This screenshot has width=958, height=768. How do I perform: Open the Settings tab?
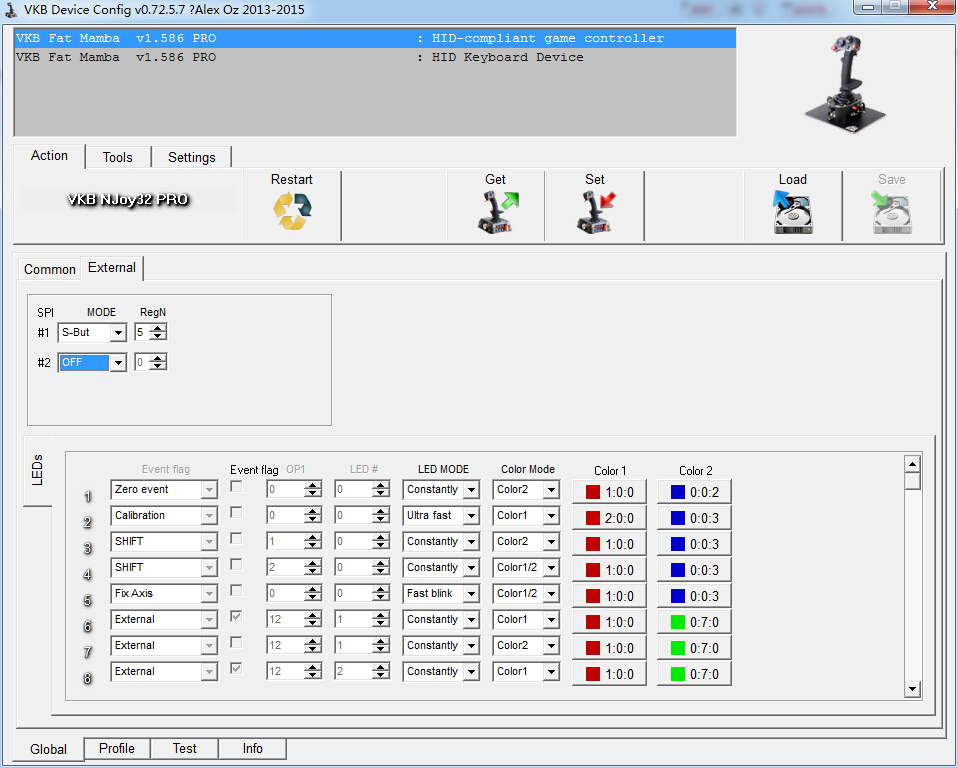[191, 158]
